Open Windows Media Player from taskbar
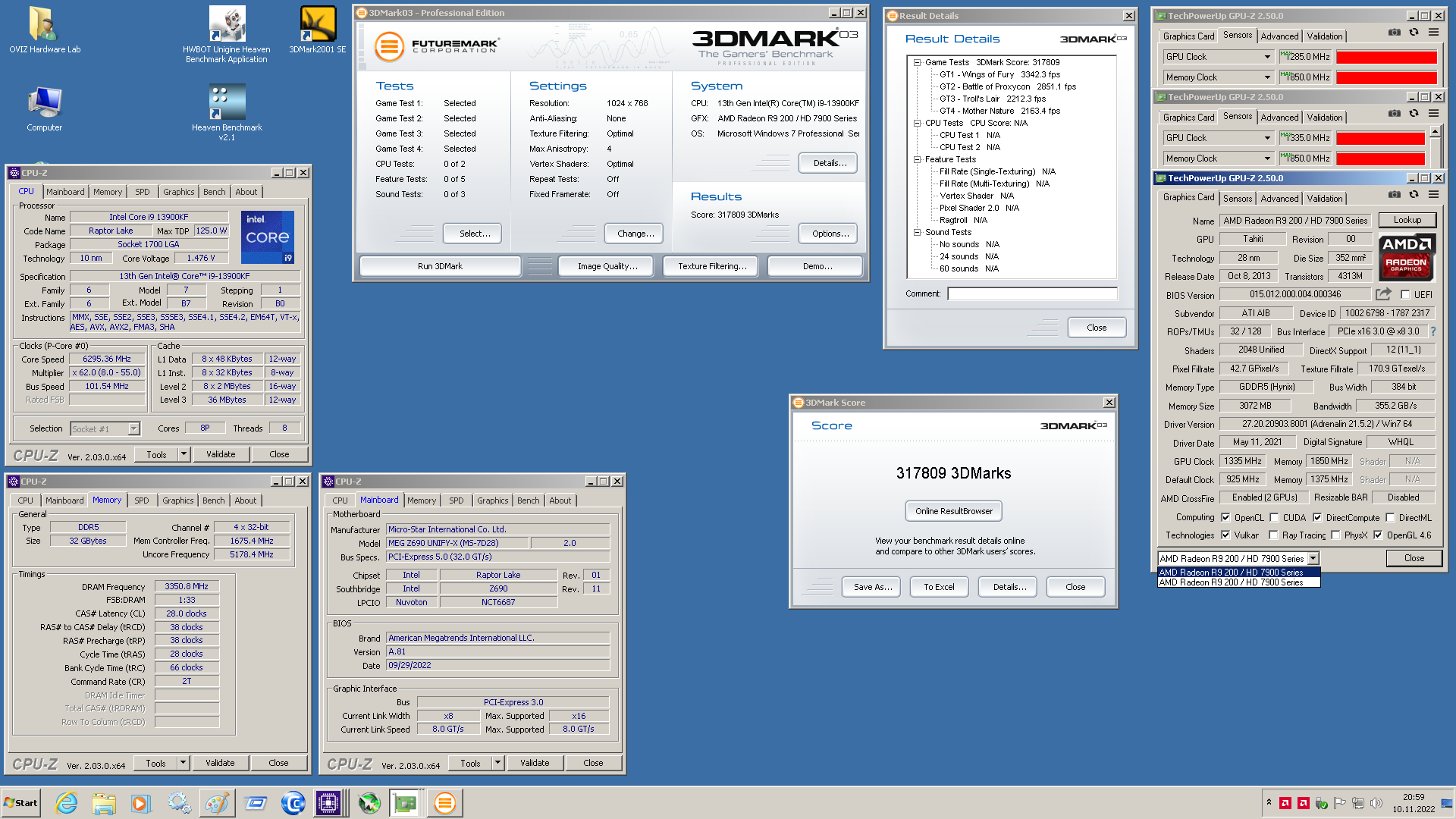This screenshot has height=819, width=1456. tap(141, 803)
